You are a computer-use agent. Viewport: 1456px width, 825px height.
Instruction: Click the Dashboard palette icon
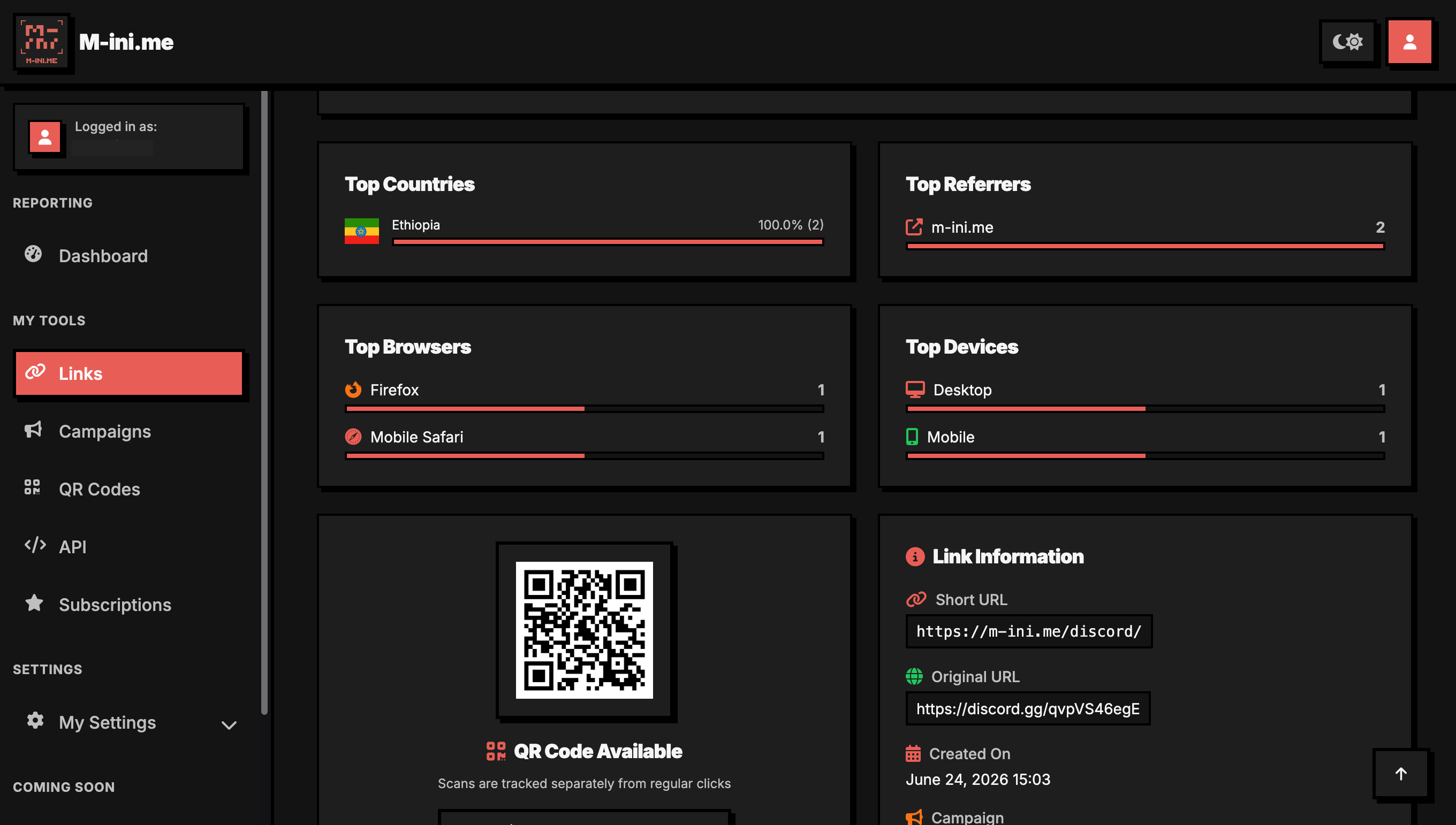click(33, 254)
